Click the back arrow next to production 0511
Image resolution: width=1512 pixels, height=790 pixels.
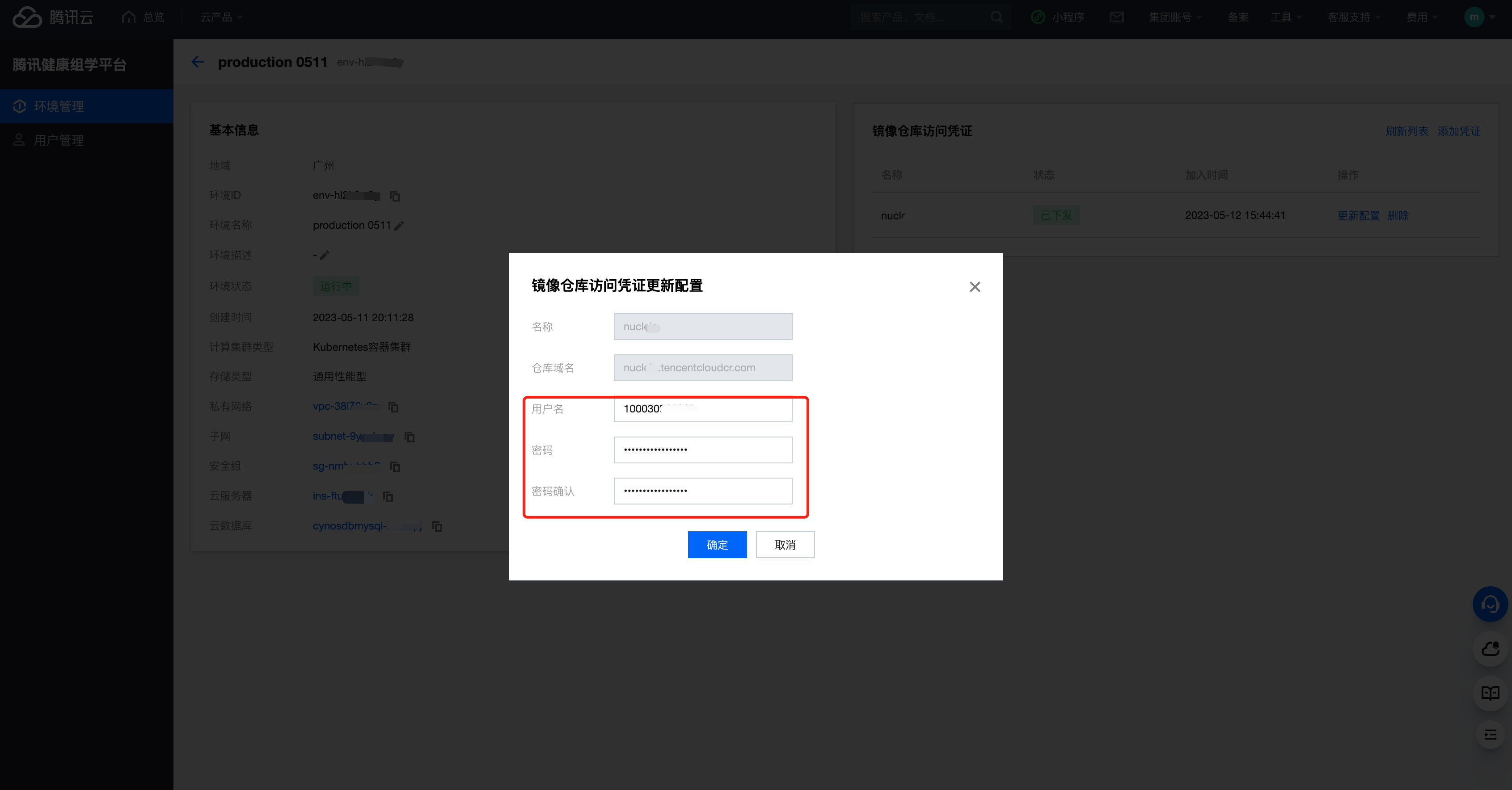198,62
